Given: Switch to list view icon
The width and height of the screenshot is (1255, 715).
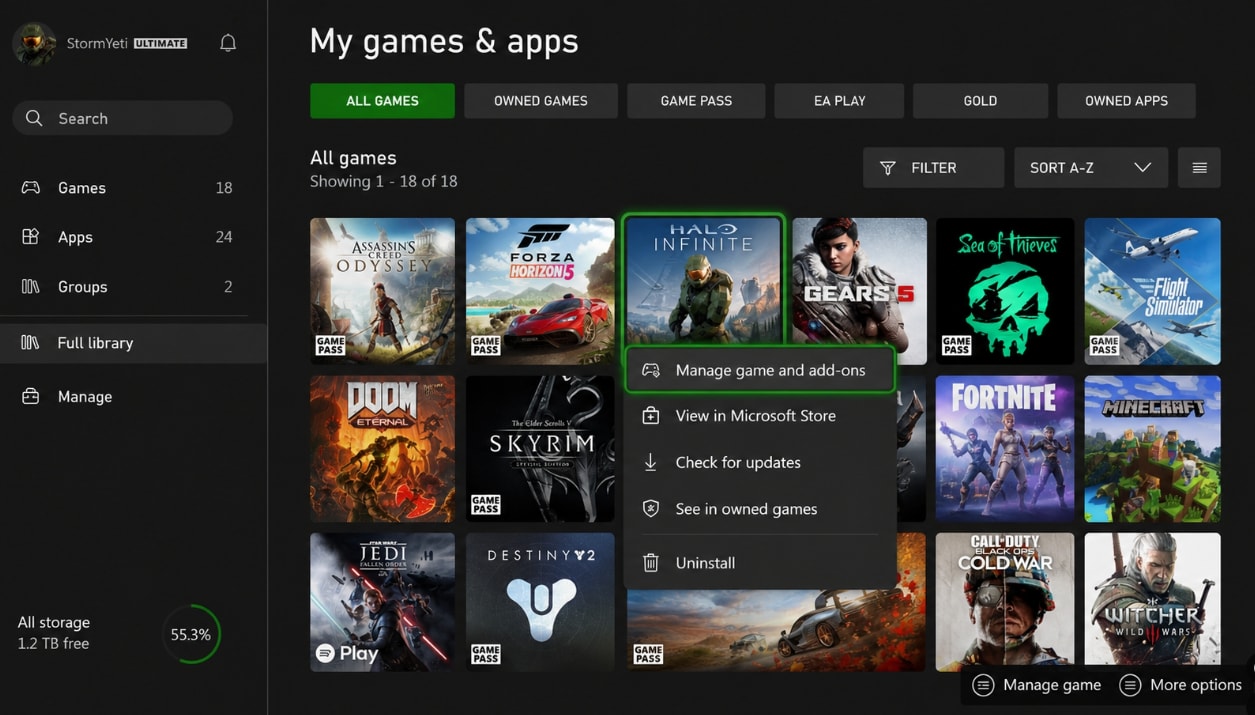Looking at the screenshot, I should (1200, 168).
